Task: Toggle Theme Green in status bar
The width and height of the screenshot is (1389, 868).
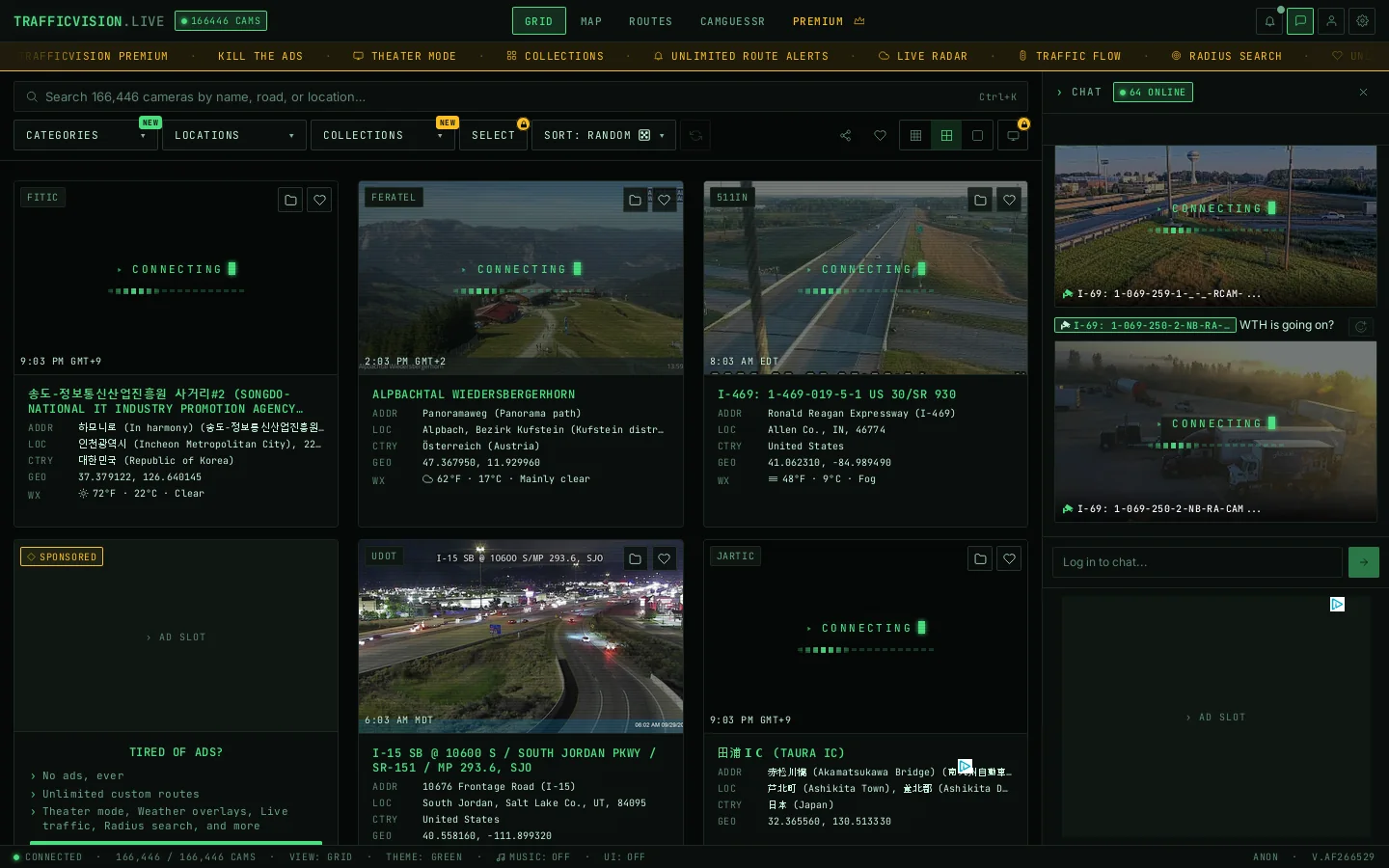Action: click(x=423, y=856)
